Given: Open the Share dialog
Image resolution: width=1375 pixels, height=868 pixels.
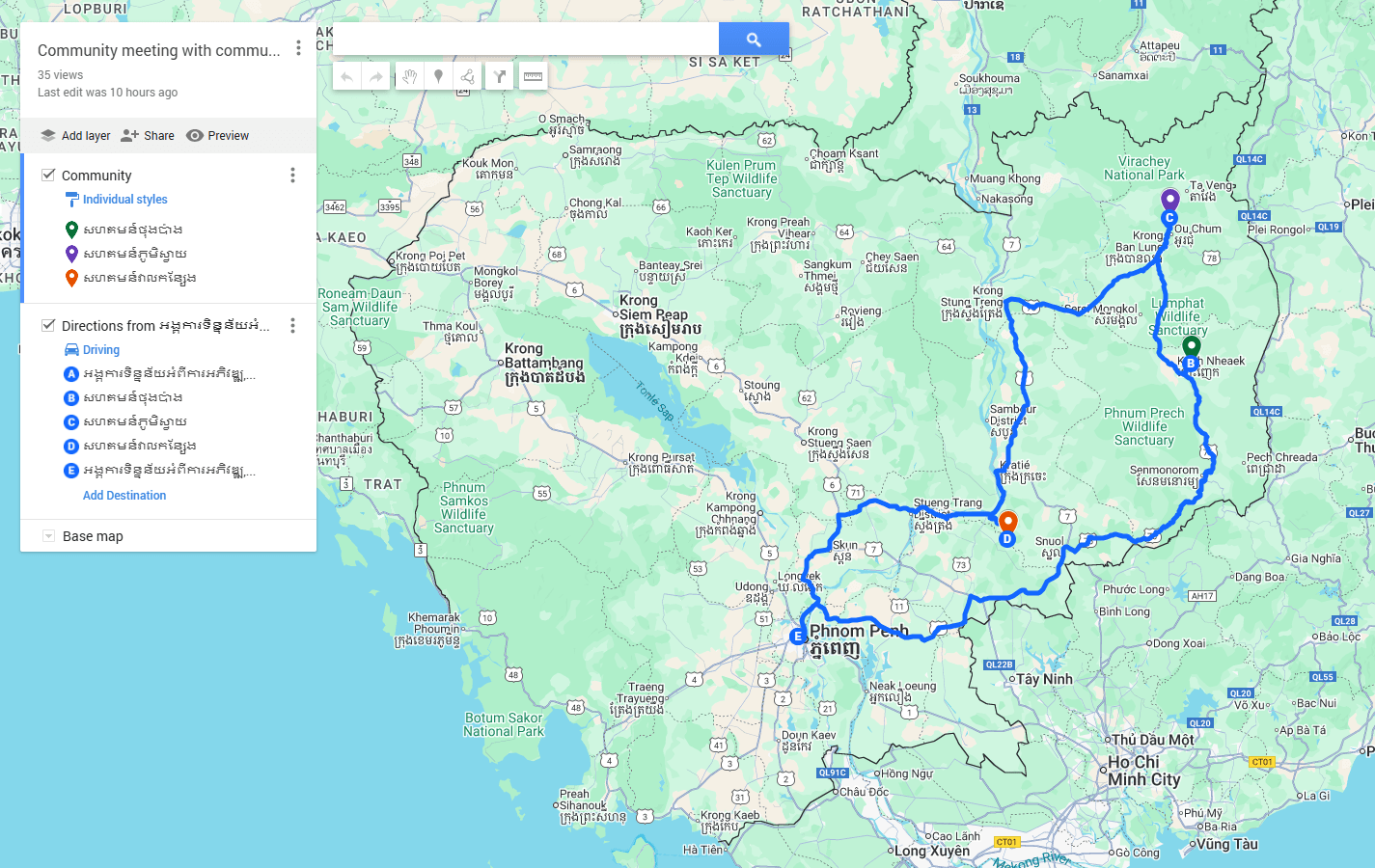Looking at the screenshot, I should [148, 136].
